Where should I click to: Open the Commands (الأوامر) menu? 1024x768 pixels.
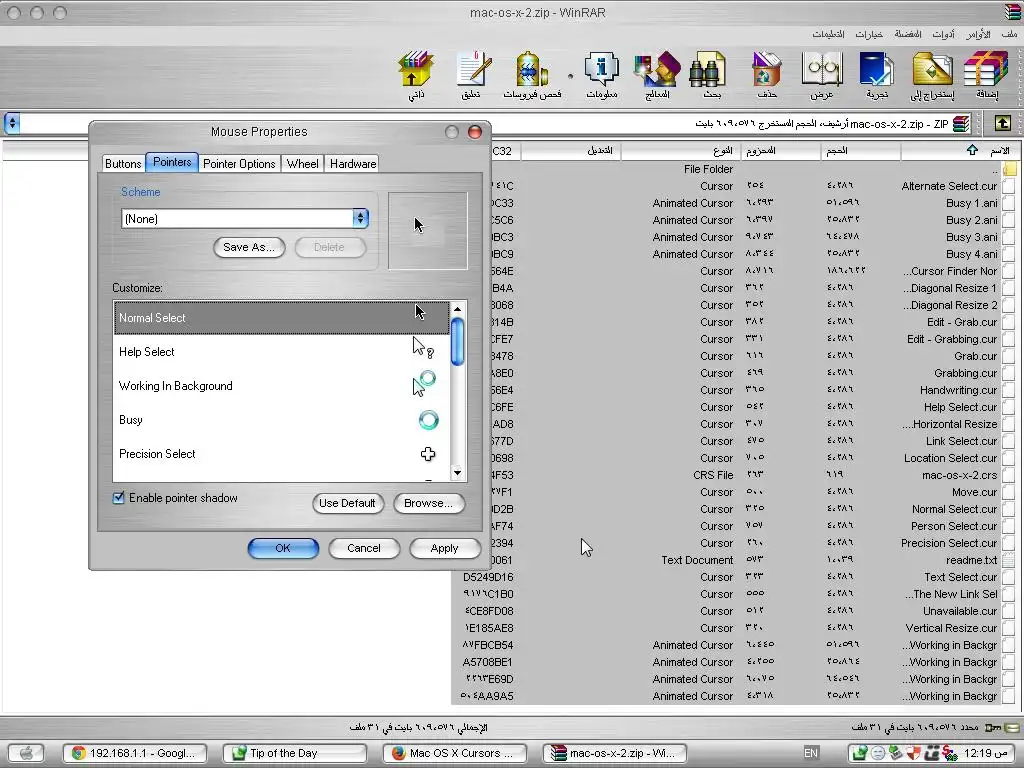point(978,34)
